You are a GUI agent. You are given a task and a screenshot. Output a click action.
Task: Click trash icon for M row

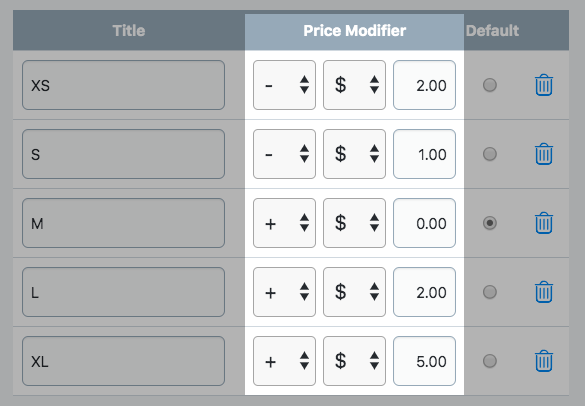[x=544, y=223]
